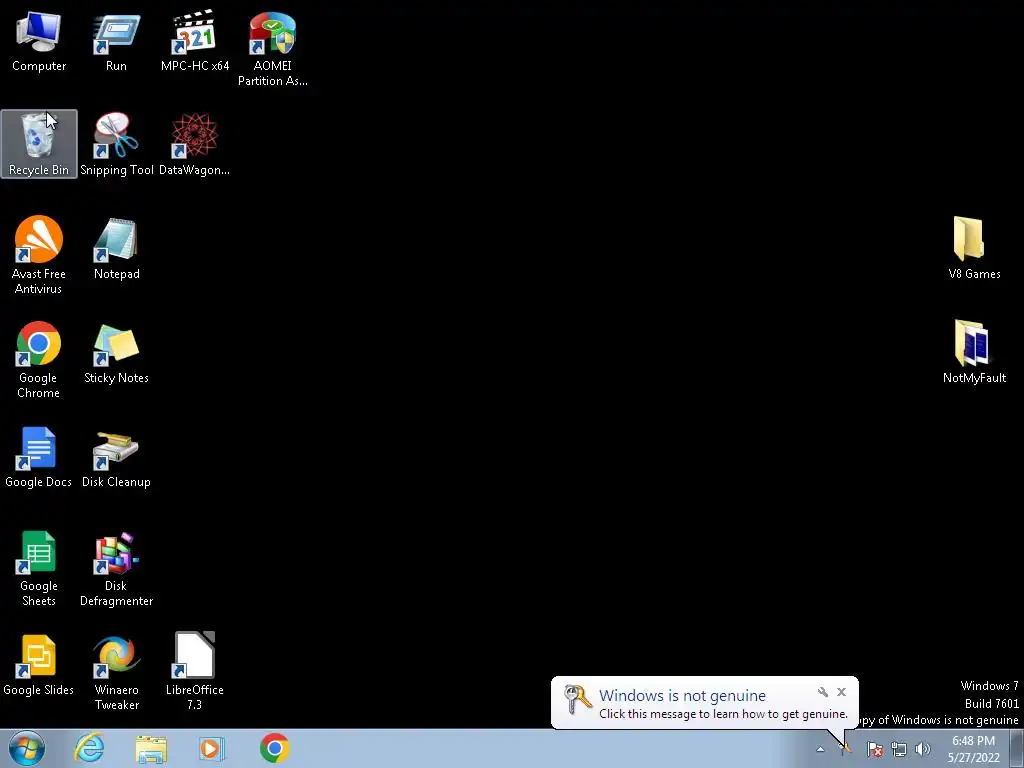Select the Recycle Bin icon
Viewport: 1024px width, 768px height.
[39, 144]
